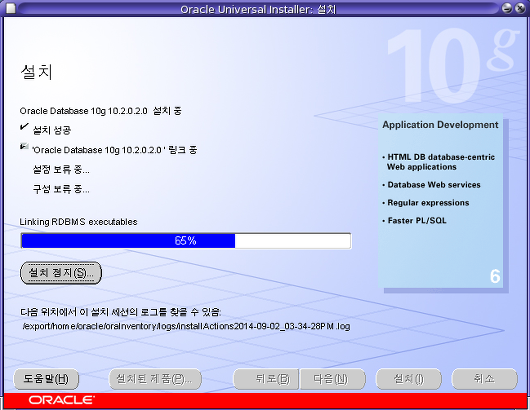Viewport: 530px width, 410px height.
Task: Click the installActions log file path text
Action: [186, 326]
